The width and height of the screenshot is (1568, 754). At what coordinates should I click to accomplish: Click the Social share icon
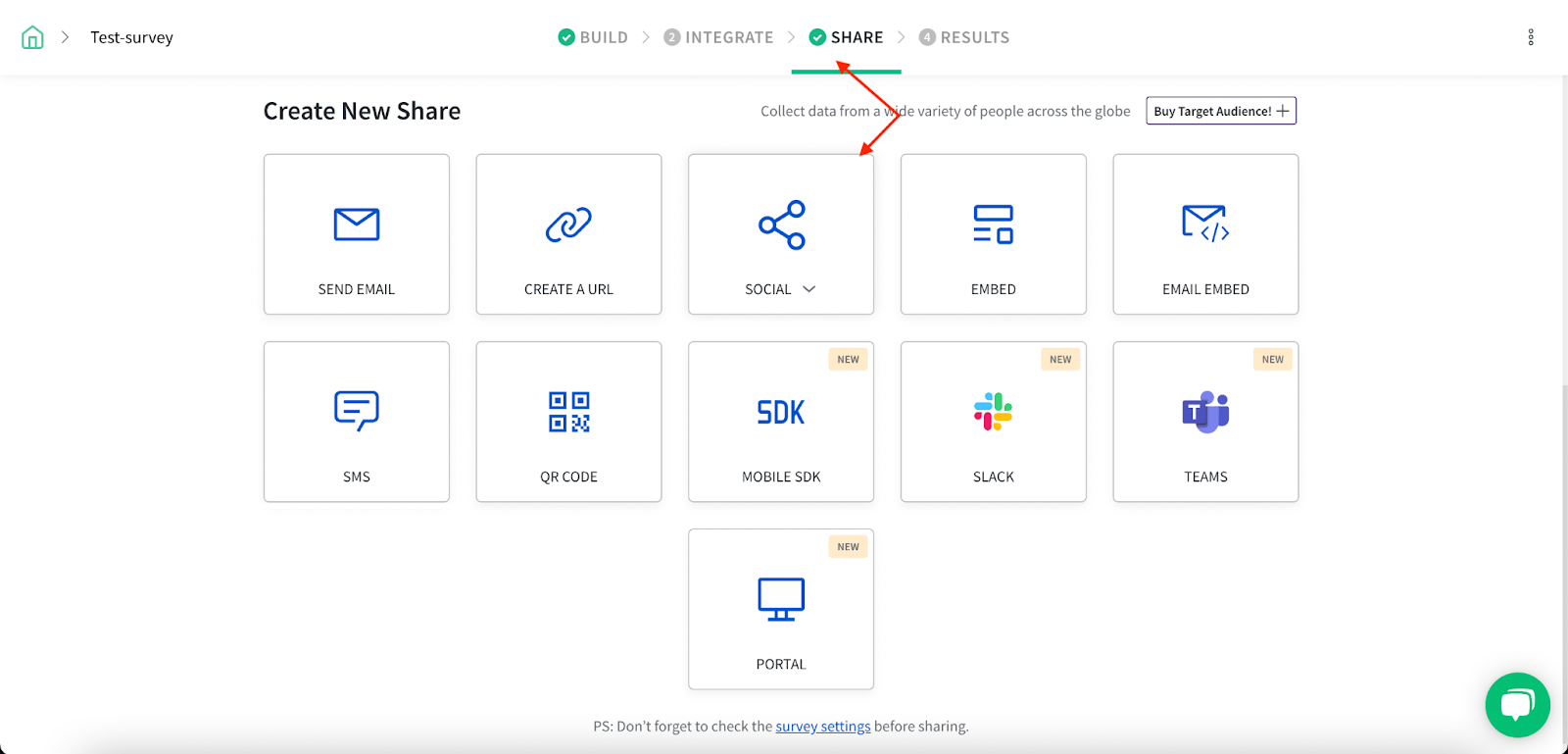781,225
